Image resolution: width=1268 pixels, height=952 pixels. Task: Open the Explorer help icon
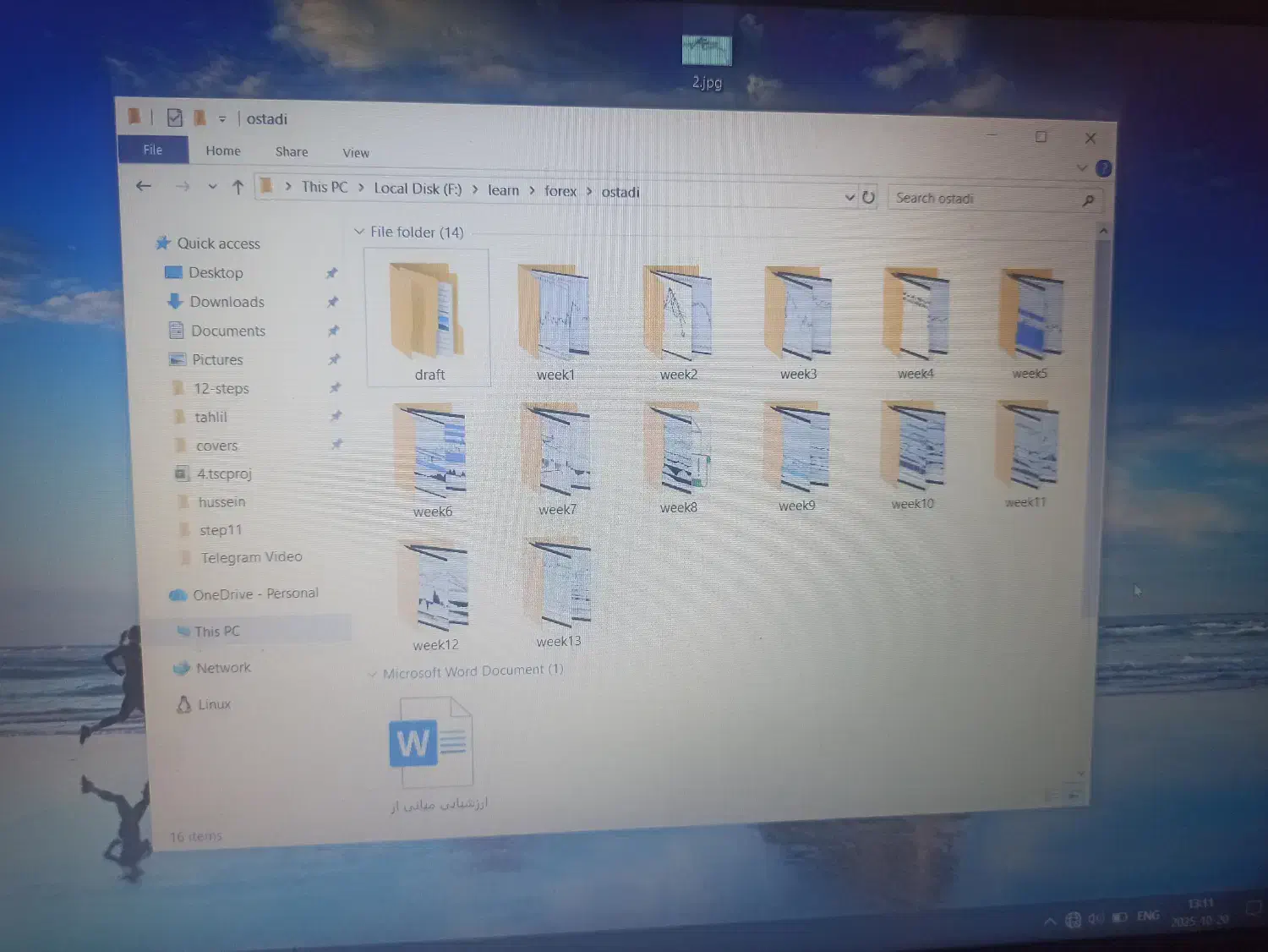[1103, 168]
